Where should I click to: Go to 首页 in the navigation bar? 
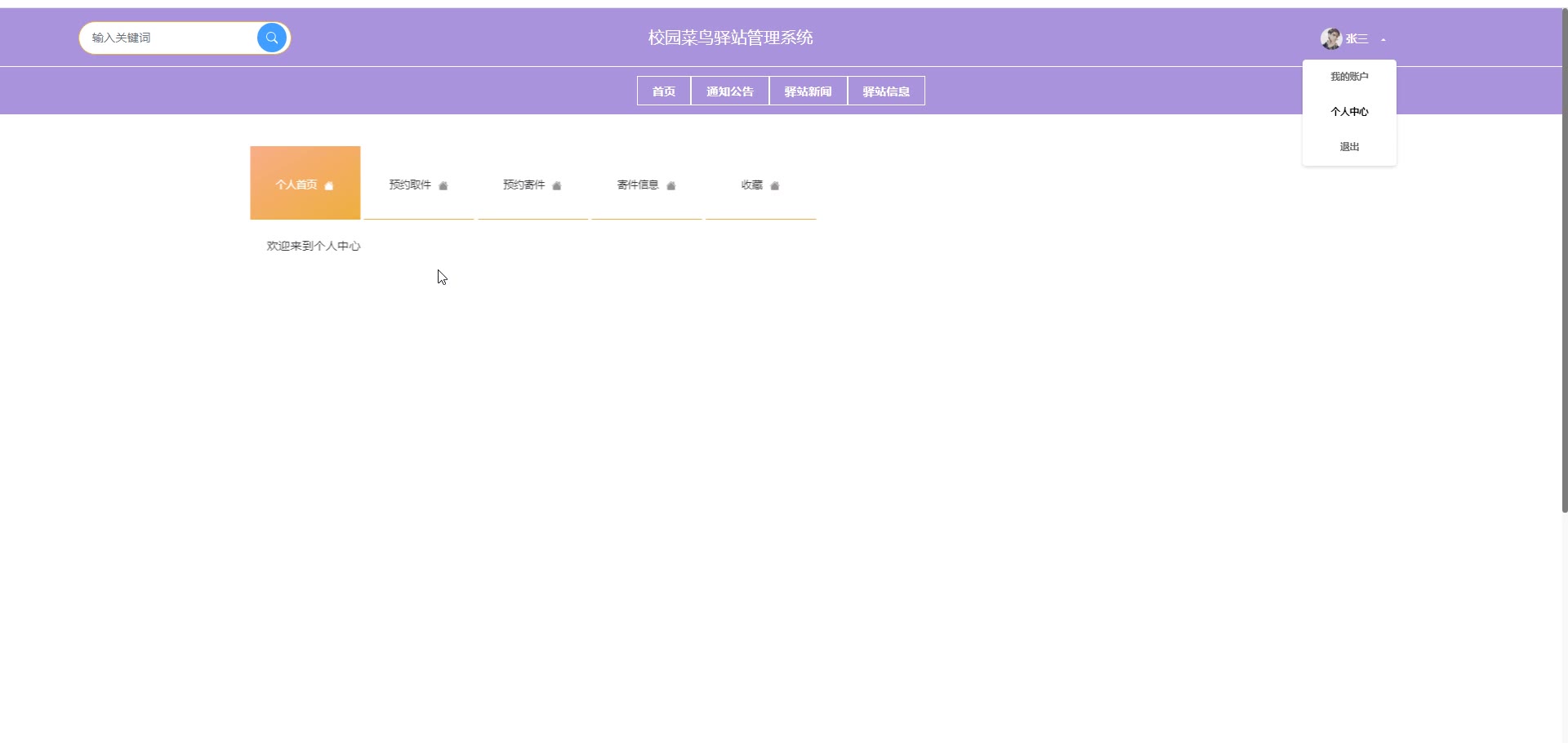pyautogui.click(x=664, y=91)
